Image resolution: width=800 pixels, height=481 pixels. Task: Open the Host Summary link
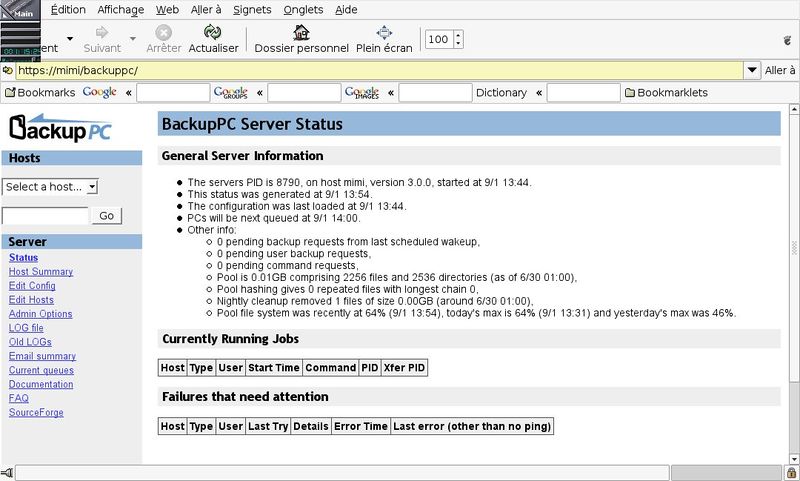(x=40, y=272)
